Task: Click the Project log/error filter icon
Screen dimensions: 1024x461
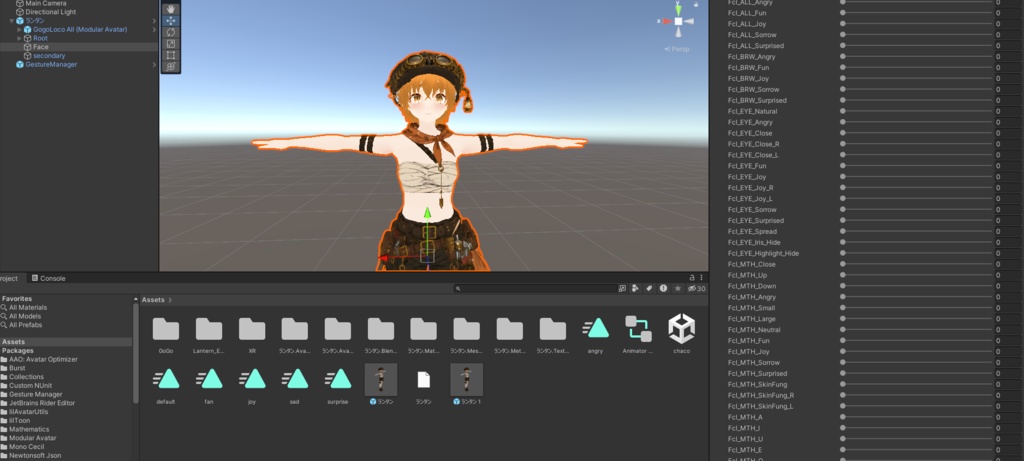Action: pos(664,288)
